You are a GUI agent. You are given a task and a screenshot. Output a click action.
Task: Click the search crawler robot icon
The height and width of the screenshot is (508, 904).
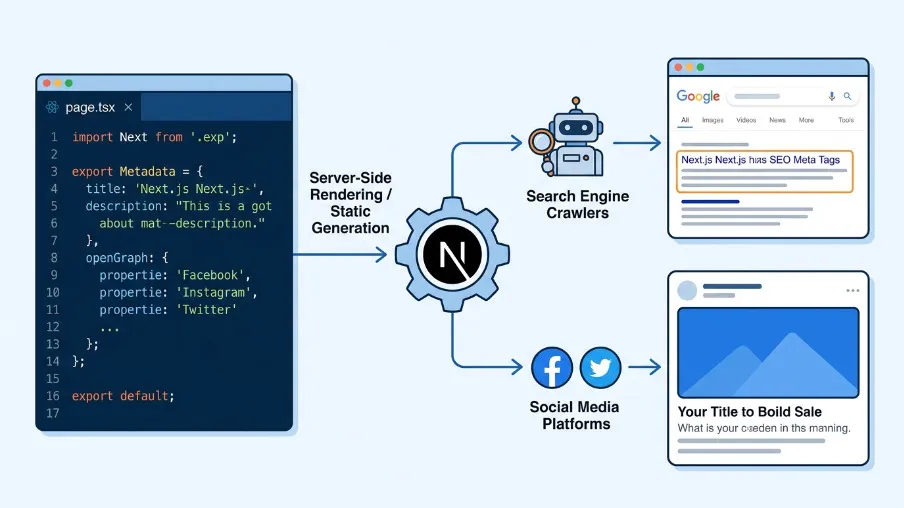click(567, 137)
